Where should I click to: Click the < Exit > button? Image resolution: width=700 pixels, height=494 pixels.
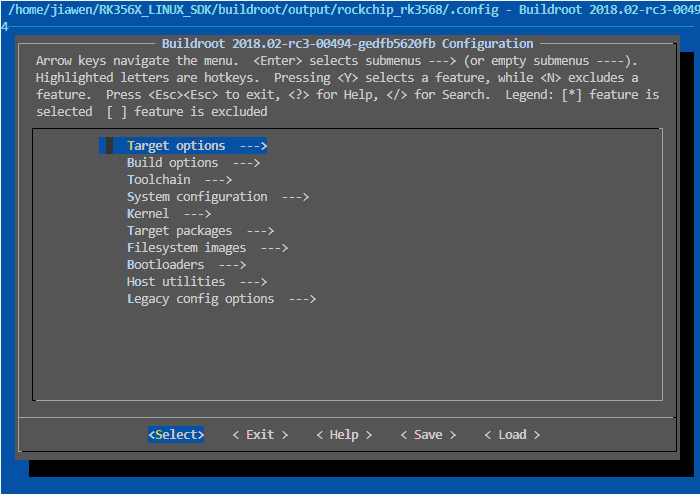point(260,434)
